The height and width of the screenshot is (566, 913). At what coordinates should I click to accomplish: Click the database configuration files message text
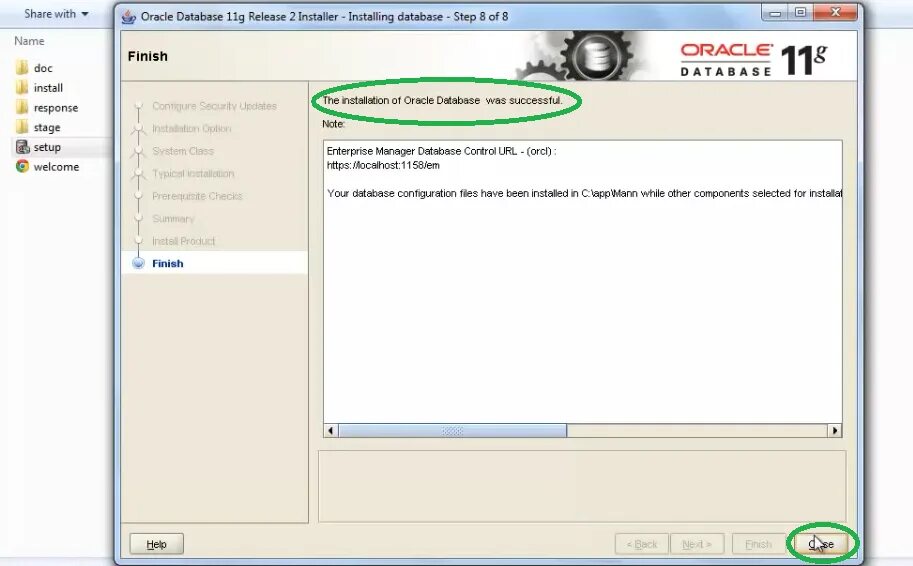tap(584, 193)
